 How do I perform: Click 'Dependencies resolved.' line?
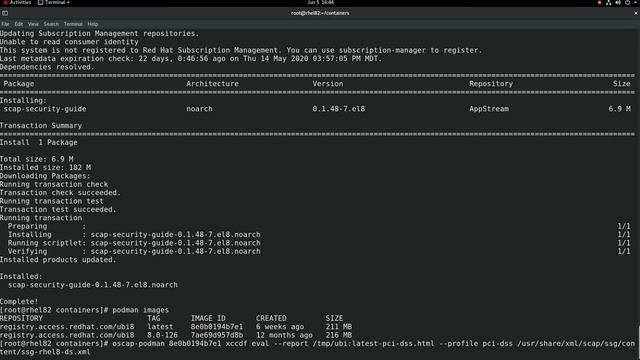[x=47, y=67]
